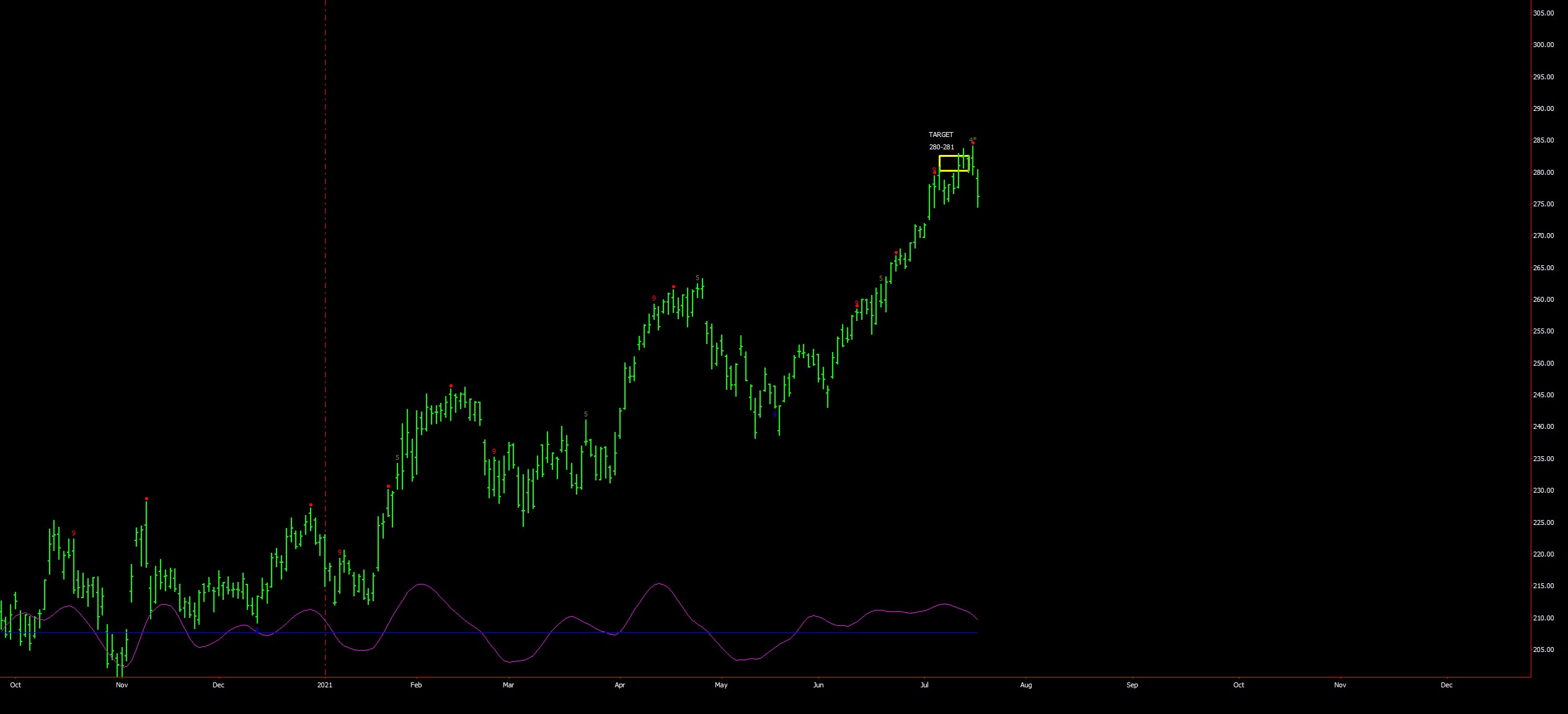This screenshot has height=714, width=1568.
Task: Click the May month label on time axis
Action: coord(721,685)
